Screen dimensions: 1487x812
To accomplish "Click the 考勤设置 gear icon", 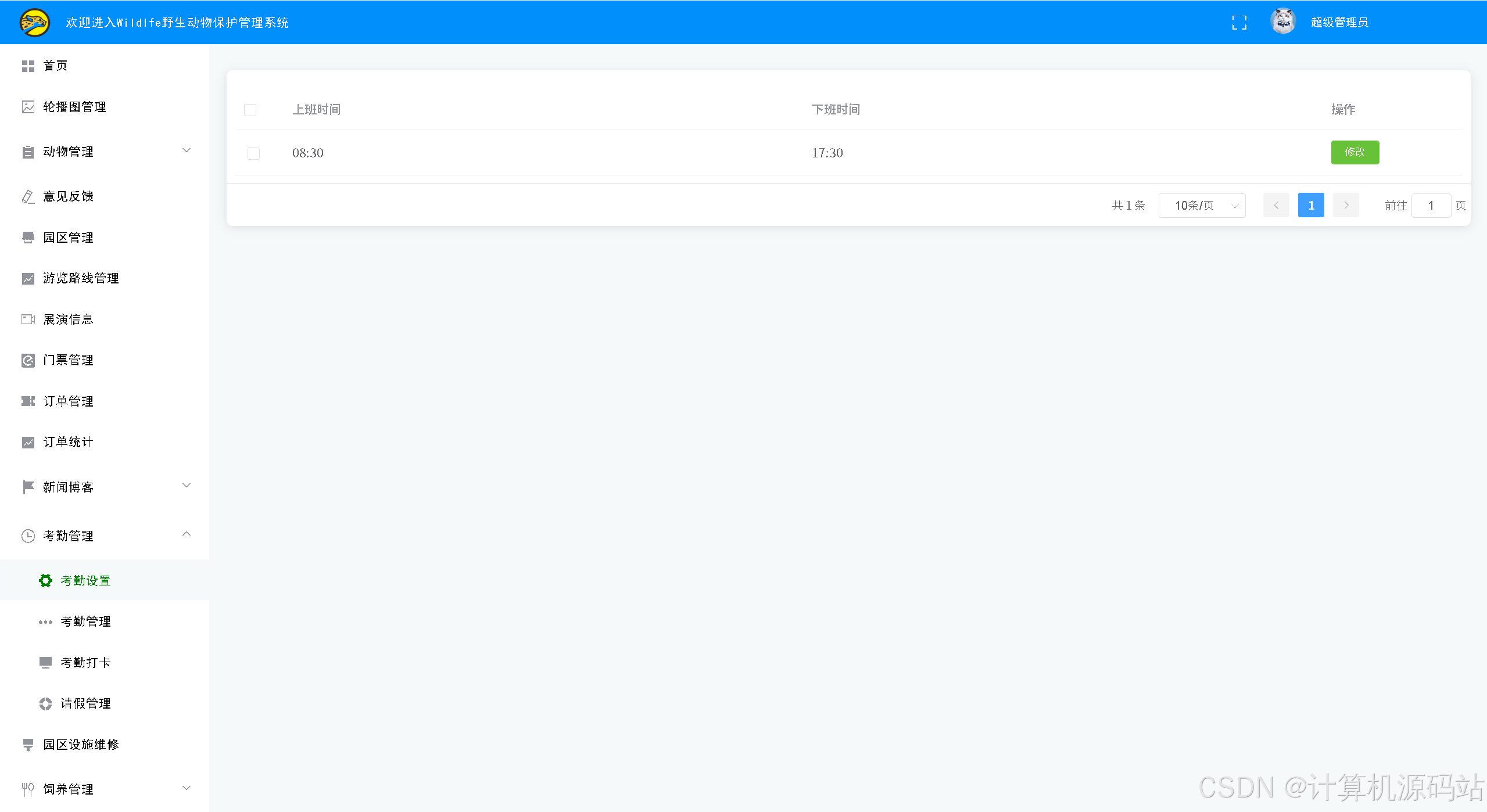I will (x=45, y=581).
